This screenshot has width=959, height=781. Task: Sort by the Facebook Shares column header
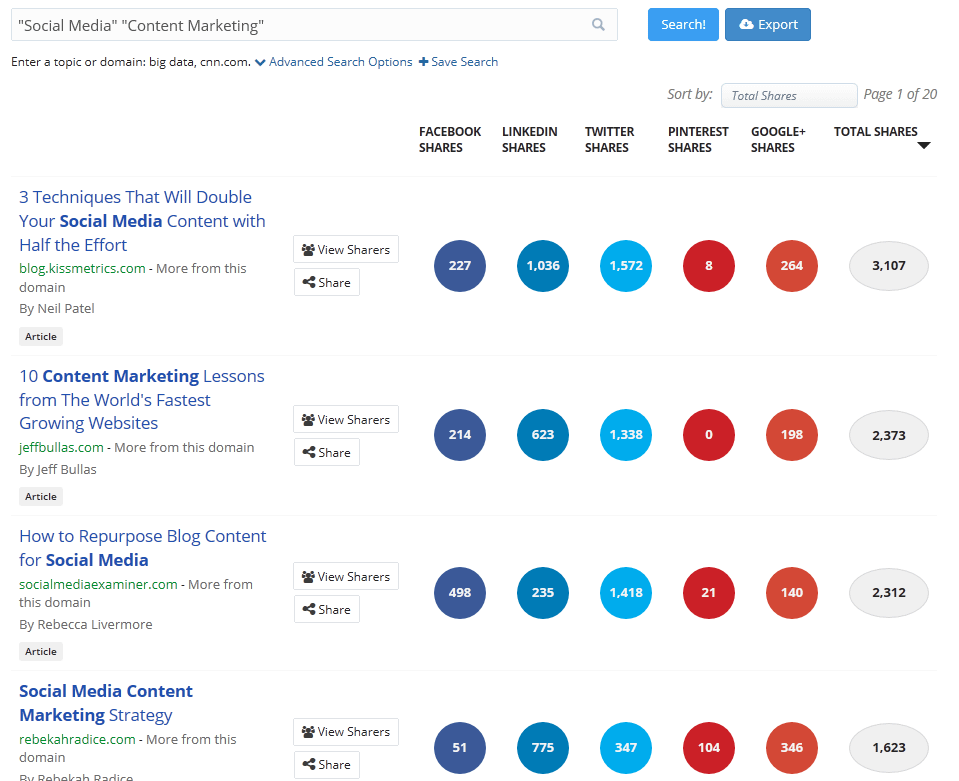pos(449,139)
